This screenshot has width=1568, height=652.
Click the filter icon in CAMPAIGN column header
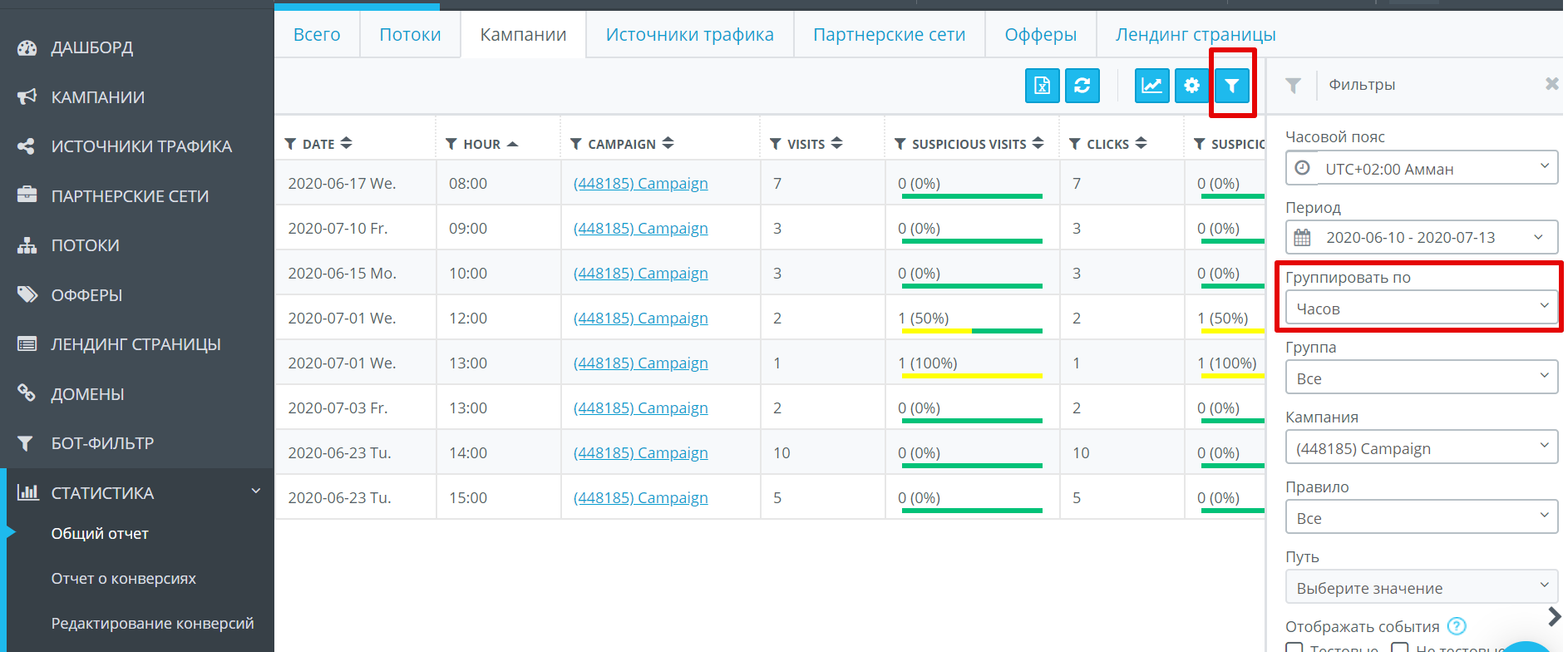pyautogui.click(x=576, y=145)
